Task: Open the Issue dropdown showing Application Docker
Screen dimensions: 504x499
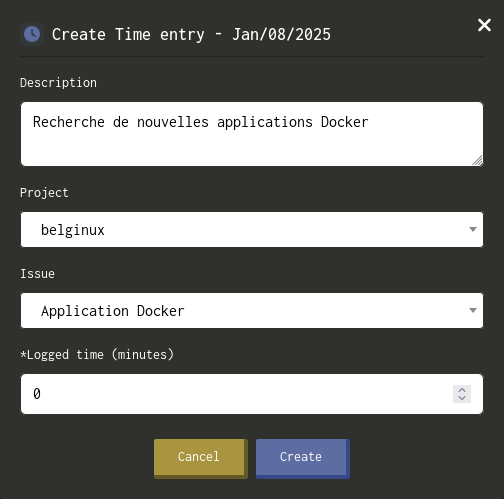Action: 252,311
